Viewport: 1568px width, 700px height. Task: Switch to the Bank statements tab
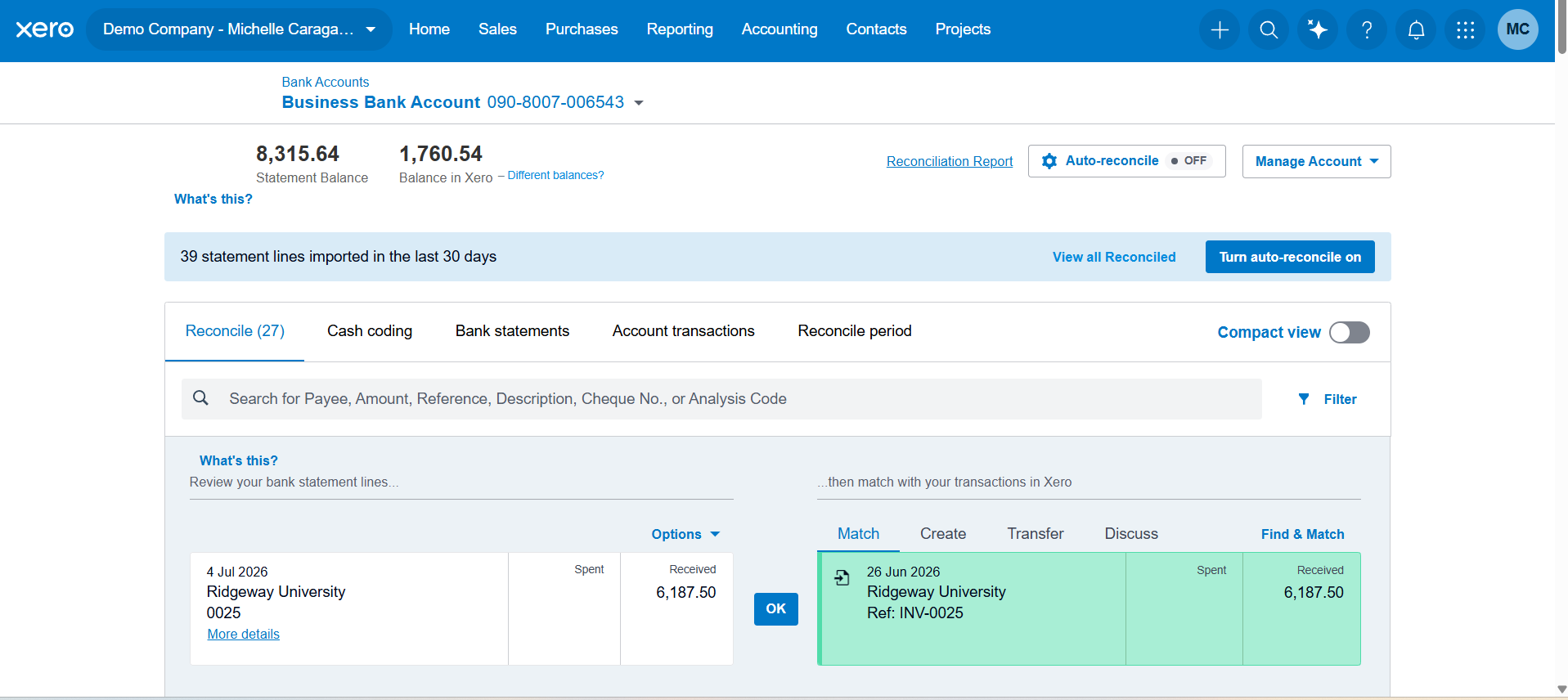coord(512,331)
